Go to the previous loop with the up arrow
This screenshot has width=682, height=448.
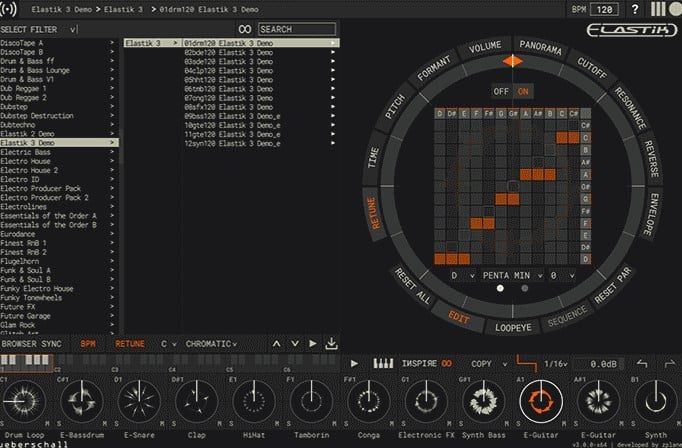point(276,344)
